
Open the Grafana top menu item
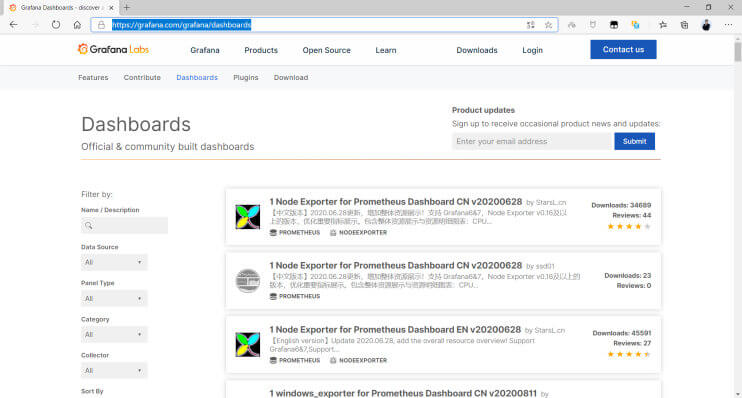(205, 50)
